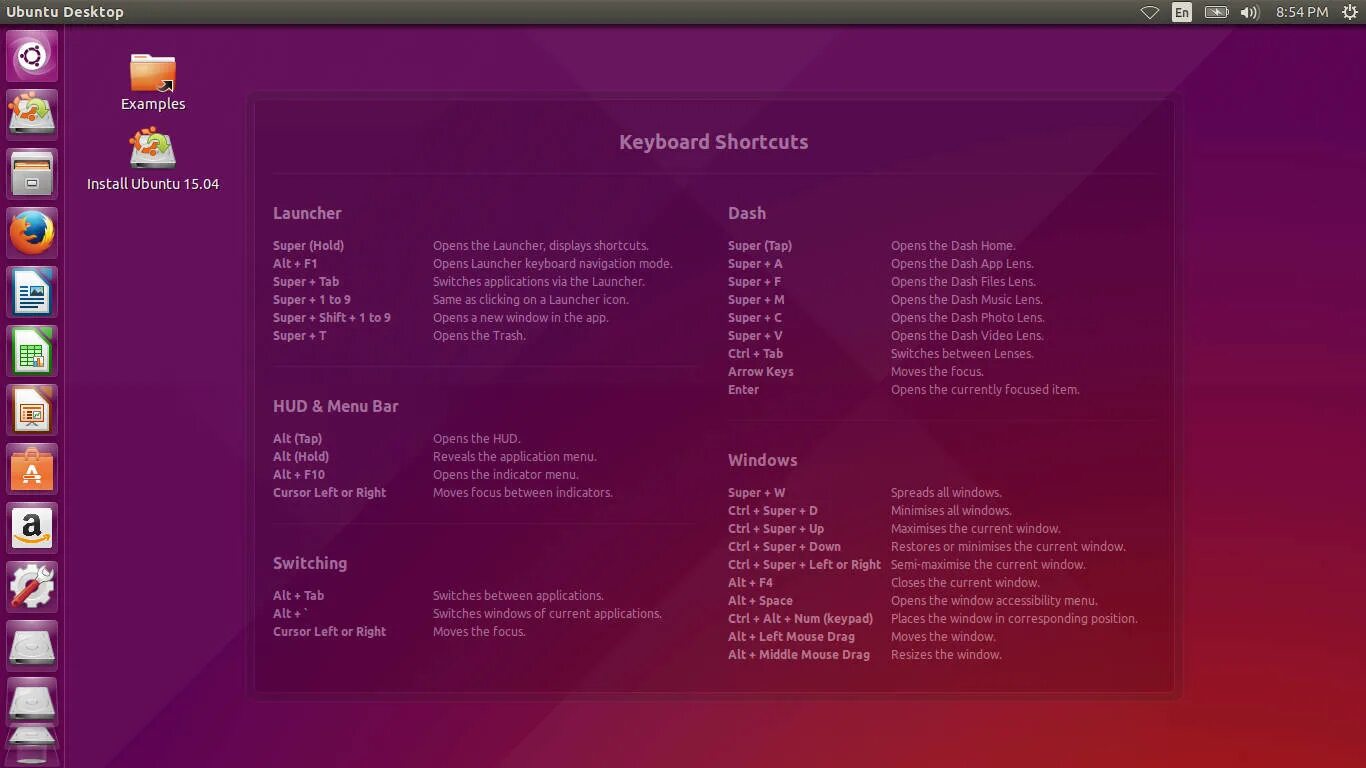Screen dimensions: 1366x768
Task: Click the Super + T shortcut text
Action: click(300, 336)
